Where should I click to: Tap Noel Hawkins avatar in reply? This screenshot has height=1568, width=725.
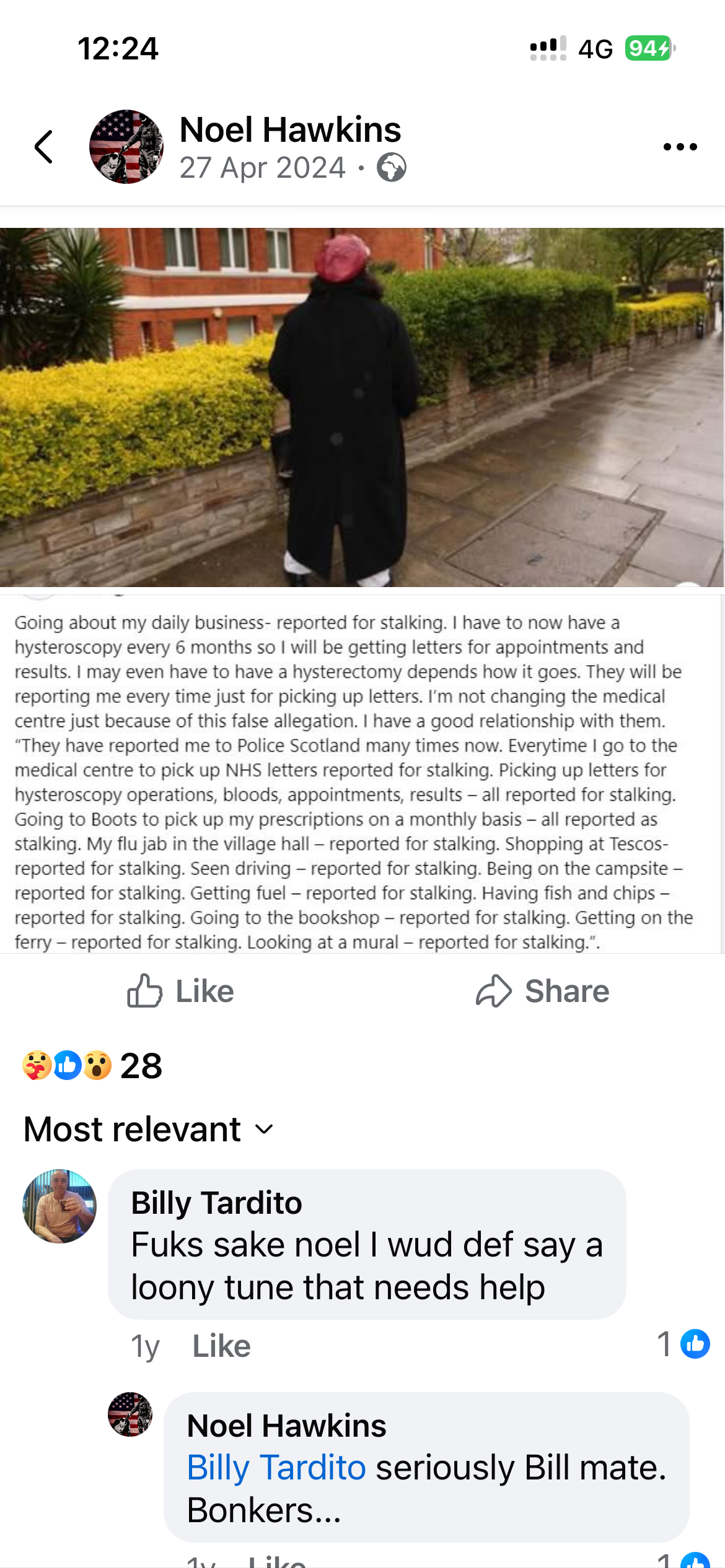click(x=130, y=1414)
